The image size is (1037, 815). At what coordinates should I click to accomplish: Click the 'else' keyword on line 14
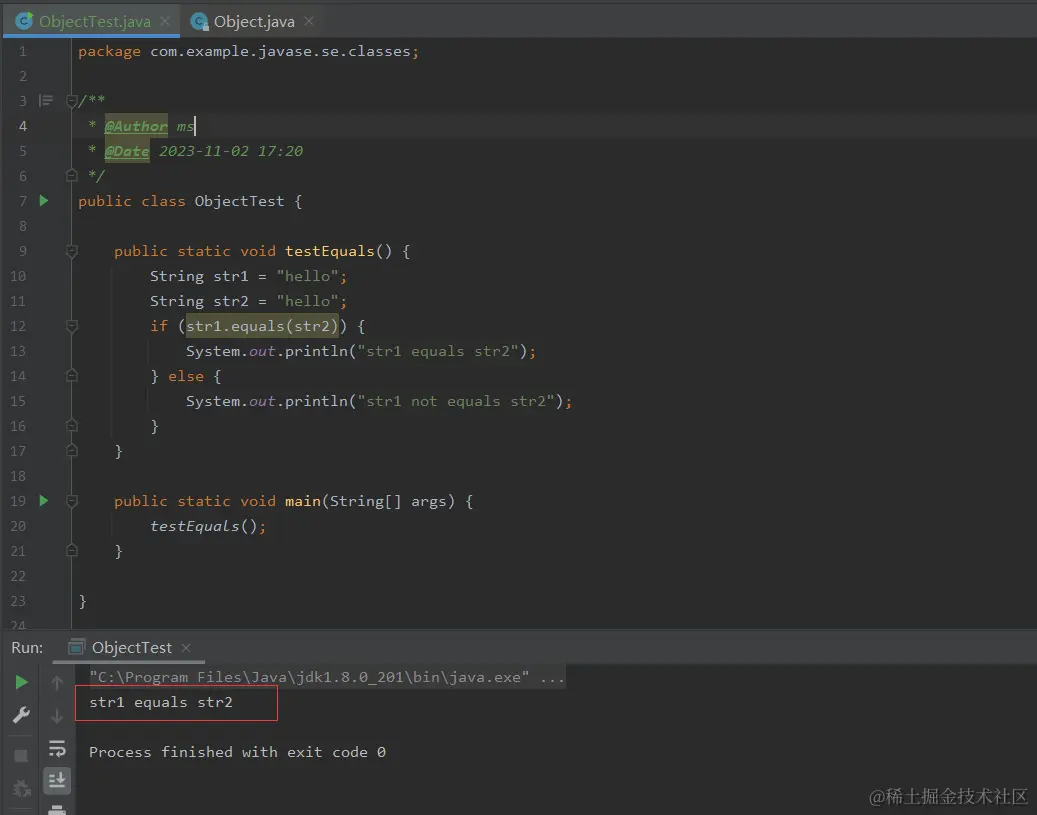(x=186, y=376)
